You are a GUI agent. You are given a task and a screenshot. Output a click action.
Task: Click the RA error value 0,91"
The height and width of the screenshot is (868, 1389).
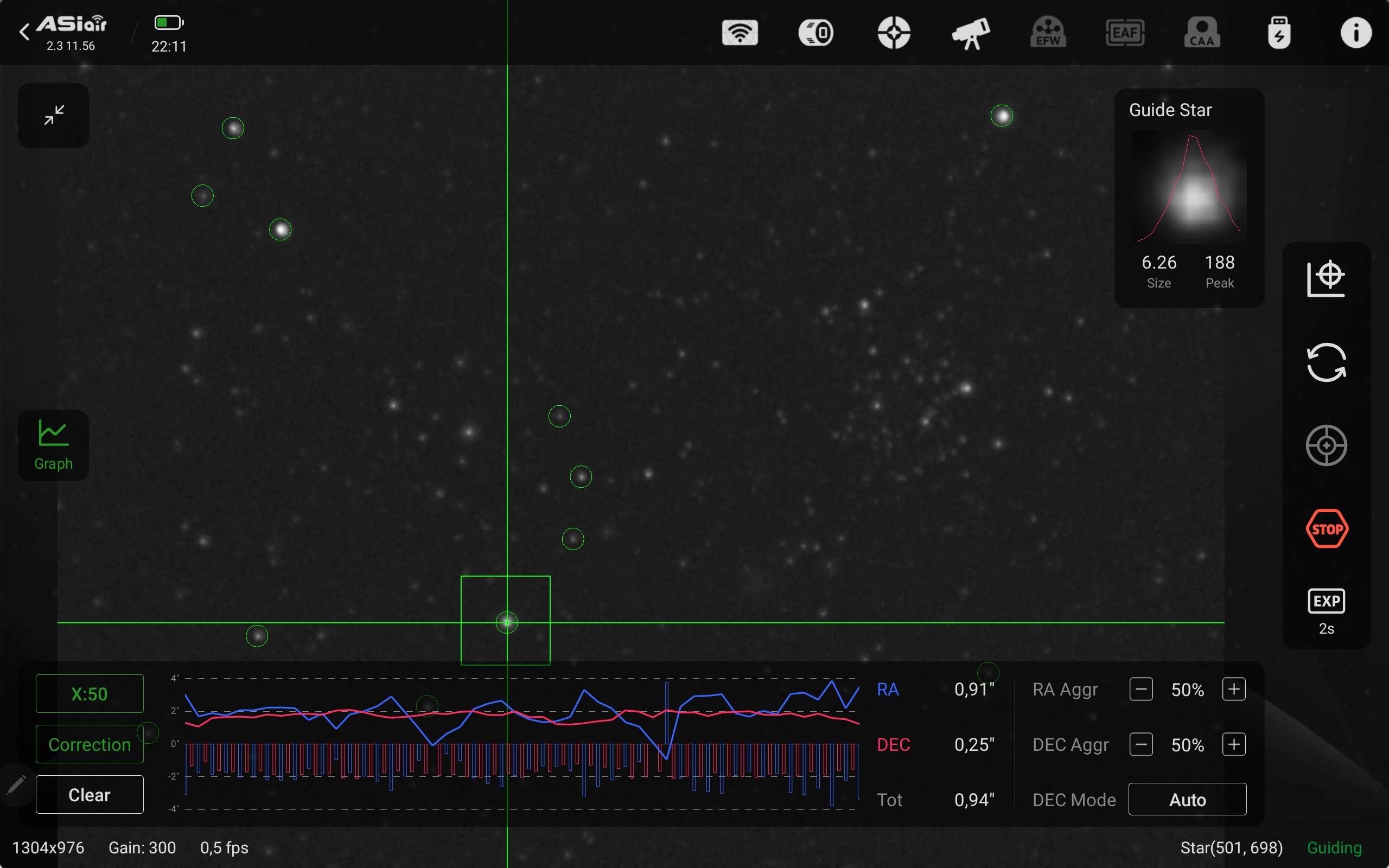(x=974, y=689)
